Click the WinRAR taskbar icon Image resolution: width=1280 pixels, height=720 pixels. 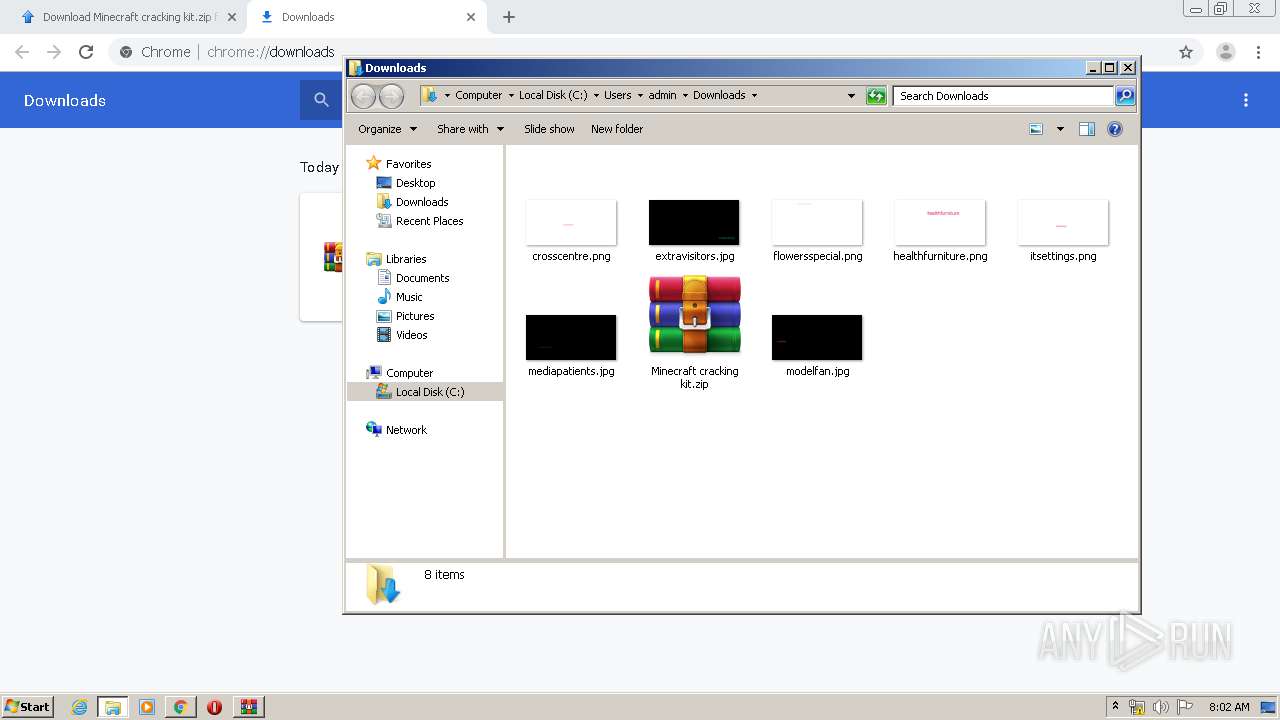[x=249, y=707]
